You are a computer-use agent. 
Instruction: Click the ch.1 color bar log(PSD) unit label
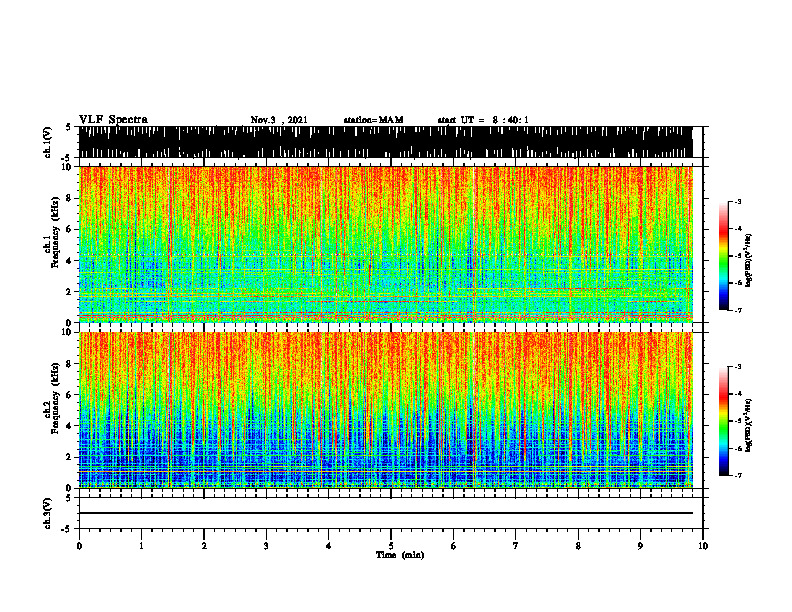(749, 260)
